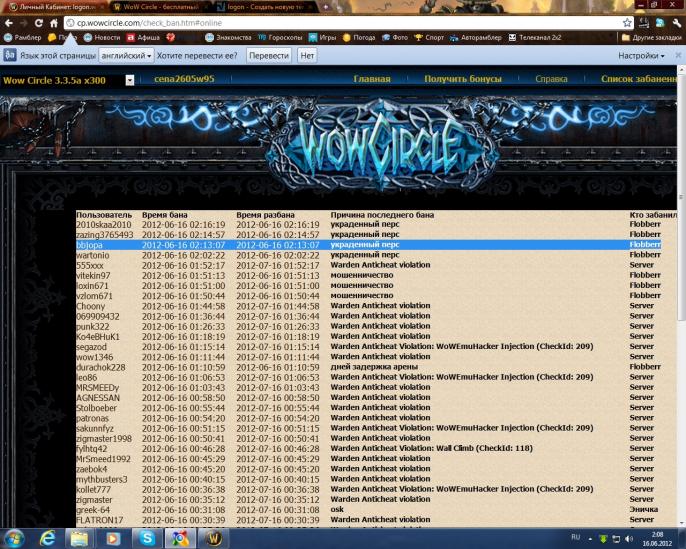
Task: Open the Chrome wrench settings menu
Action: coord(676,22)
